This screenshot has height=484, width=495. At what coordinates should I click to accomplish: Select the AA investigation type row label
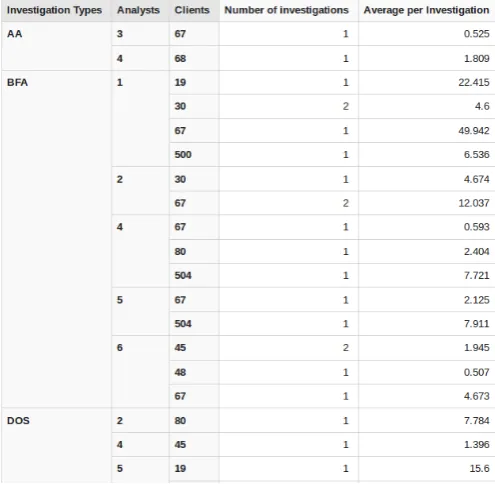[15, 34]
